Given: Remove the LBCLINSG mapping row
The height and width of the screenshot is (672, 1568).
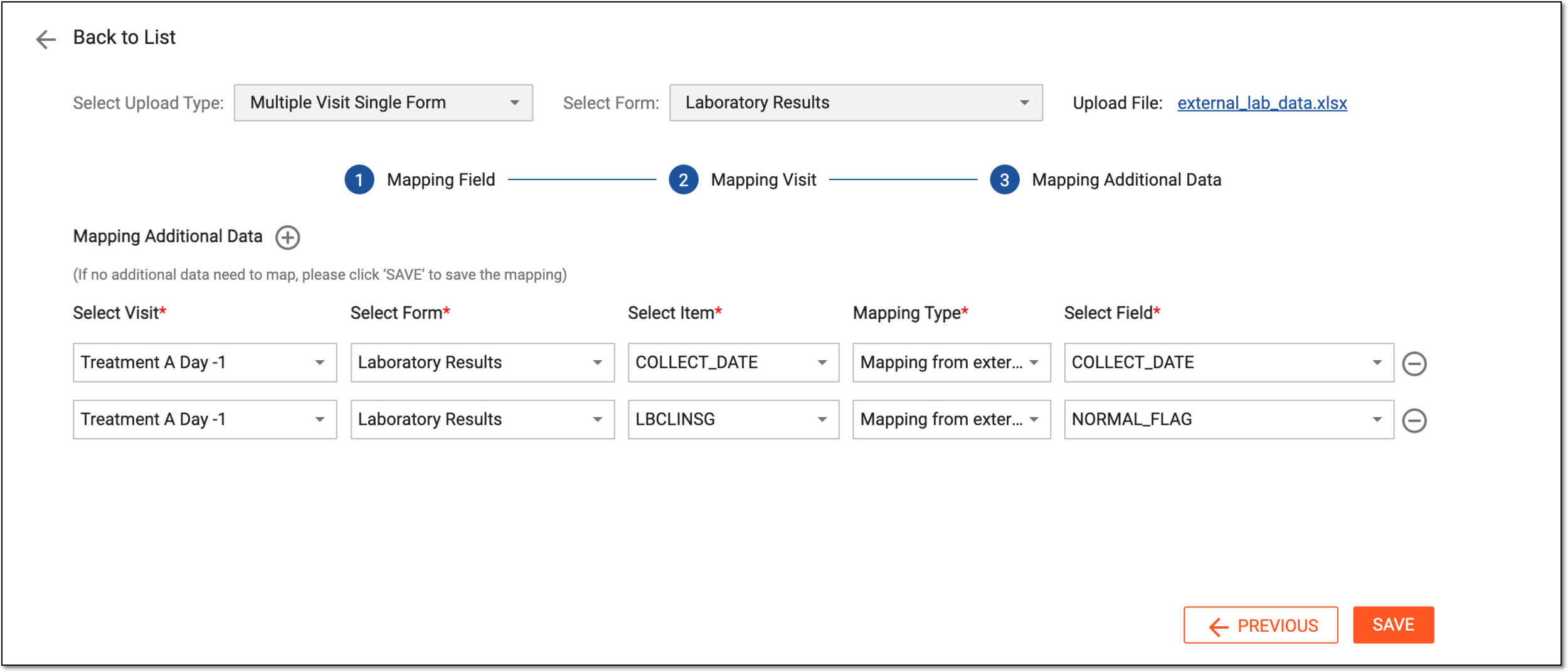Looking at the screenshot, I should pyautogui.click(x=1415, y=421).
